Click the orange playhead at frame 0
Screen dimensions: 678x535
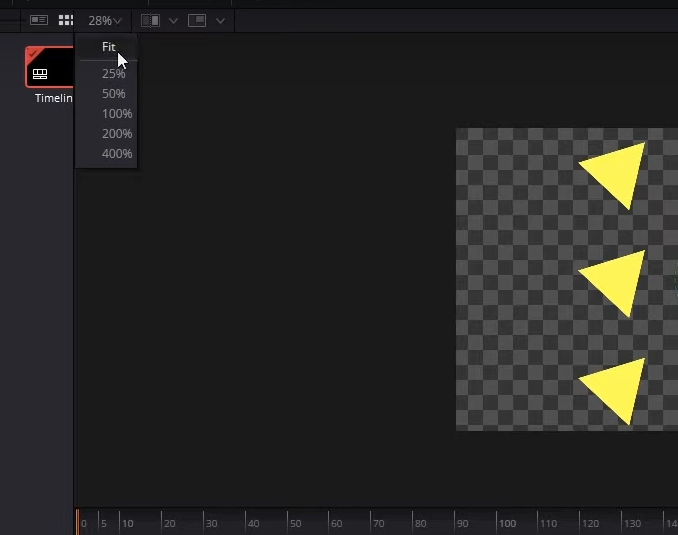(78, 522)
